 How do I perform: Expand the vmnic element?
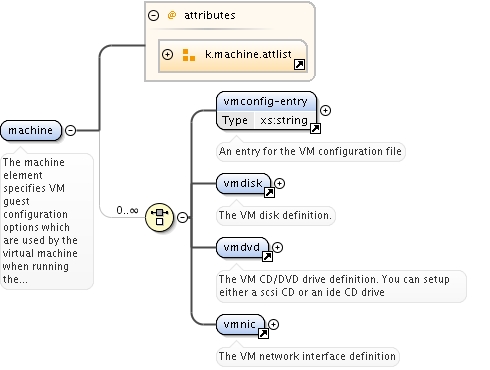[273, 324]
